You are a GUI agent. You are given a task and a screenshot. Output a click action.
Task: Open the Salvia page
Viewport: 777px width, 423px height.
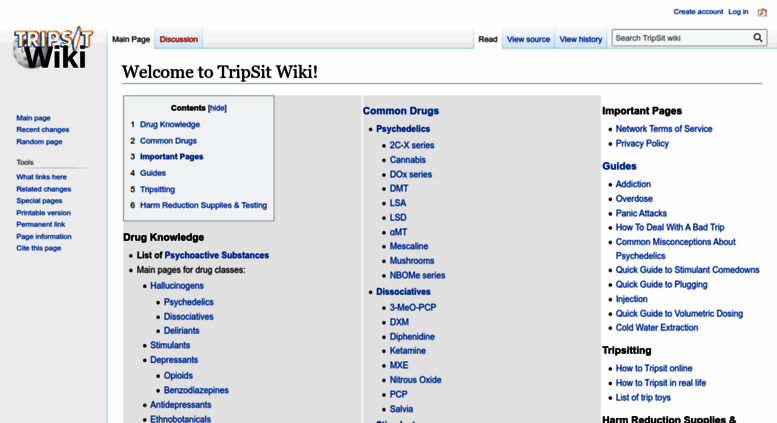(x=401, y=409)
